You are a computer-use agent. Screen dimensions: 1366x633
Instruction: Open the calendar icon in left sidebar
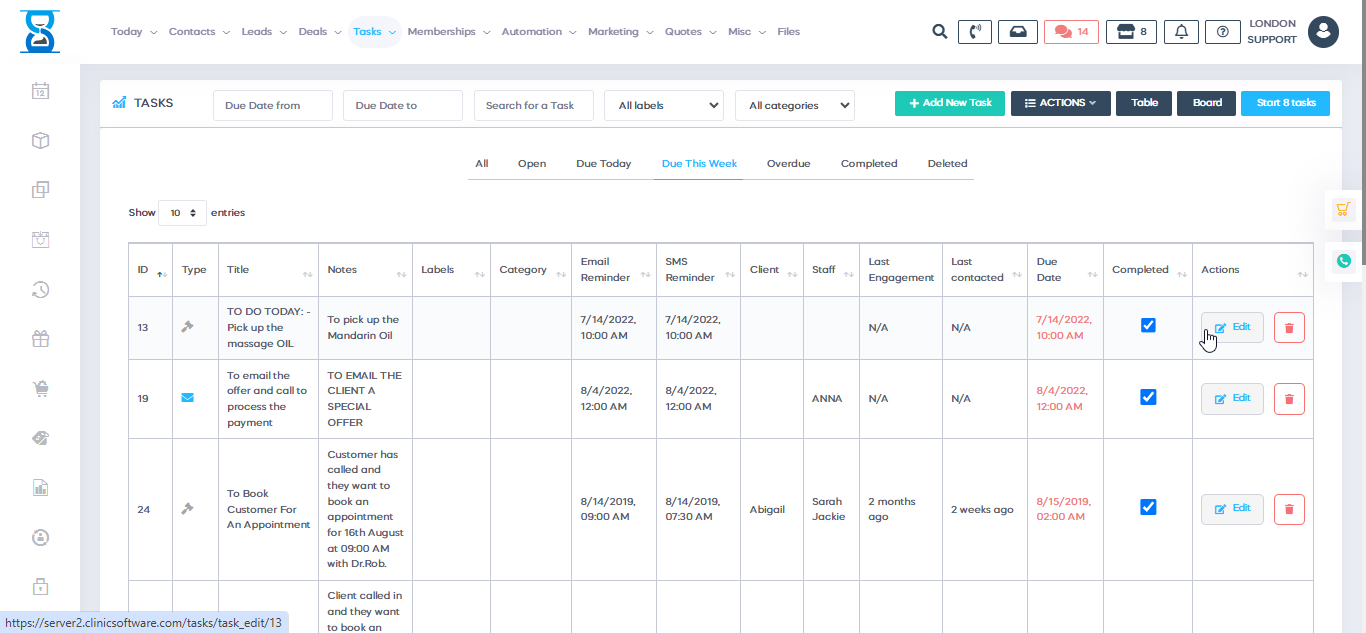41,91
